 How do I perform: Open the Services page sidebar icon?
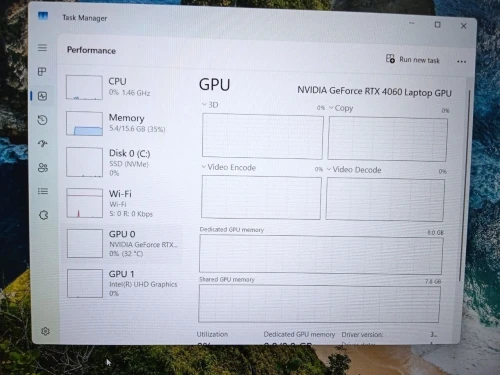tap(44, 215)
